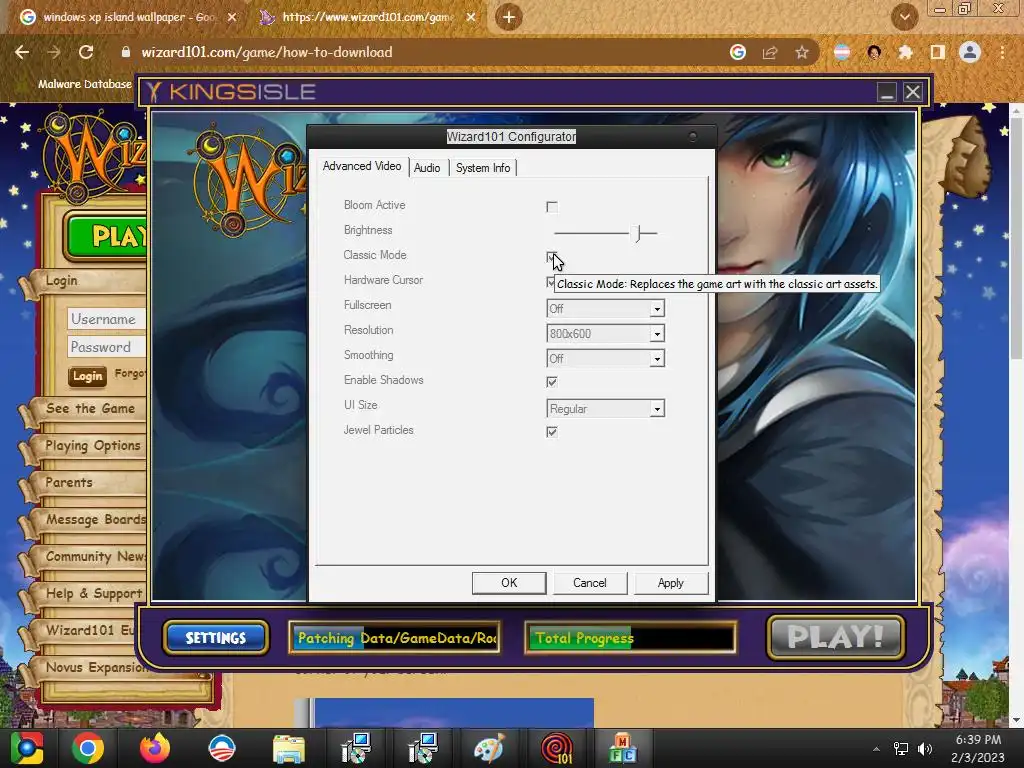Switch to Wizard101 spiral taskbar icon
Image resolution: width=1024 pixels, height=768 pixels.
coord(556,748)
